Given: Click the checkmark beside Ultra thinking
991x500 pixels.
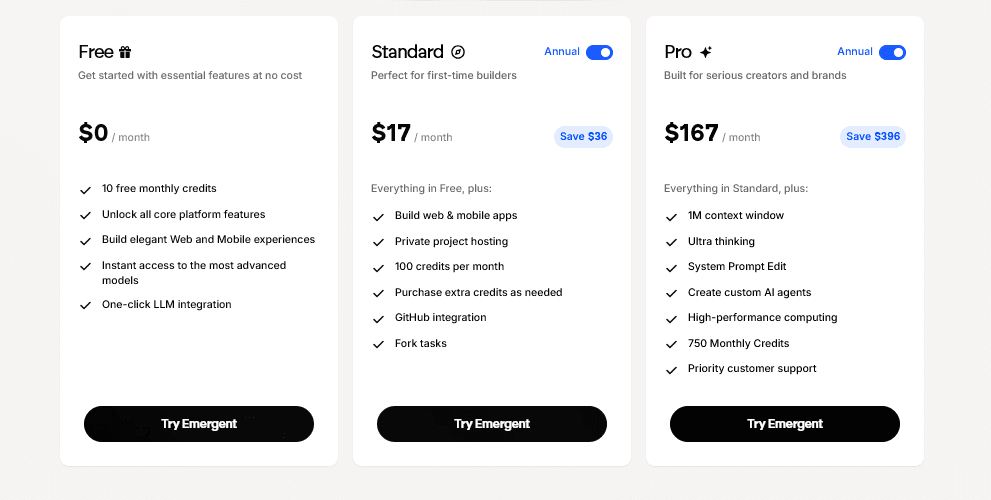Looking at the screenshot, I should pos(671,242).
